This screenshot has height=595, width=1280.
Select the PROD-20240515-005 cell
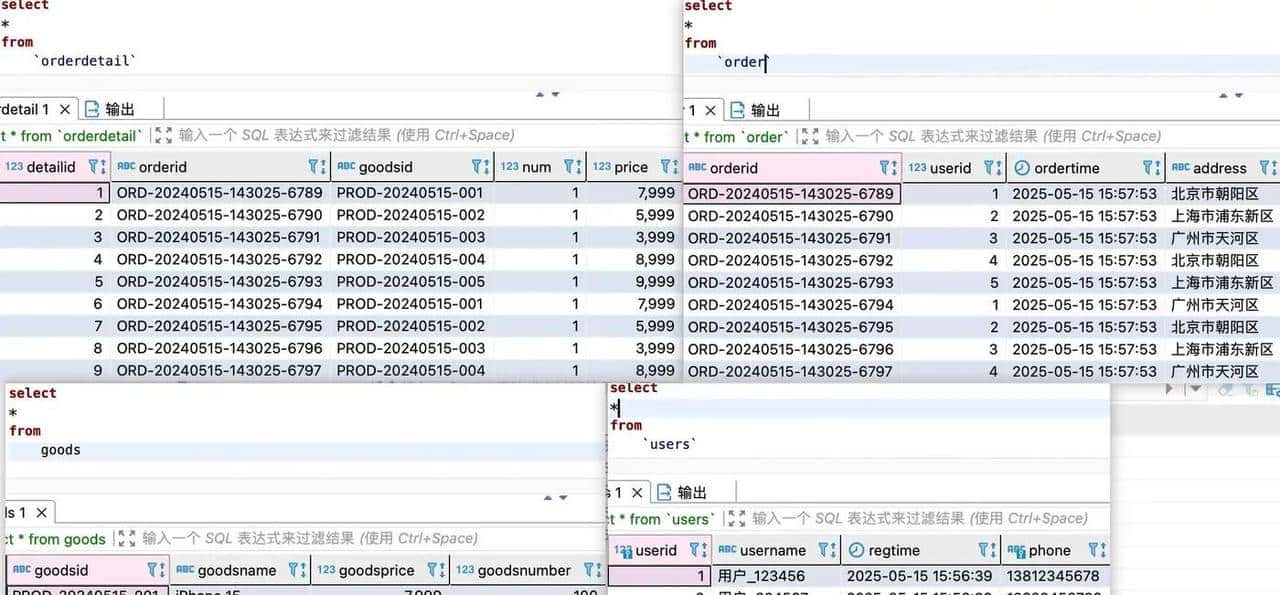coord(410,282)
